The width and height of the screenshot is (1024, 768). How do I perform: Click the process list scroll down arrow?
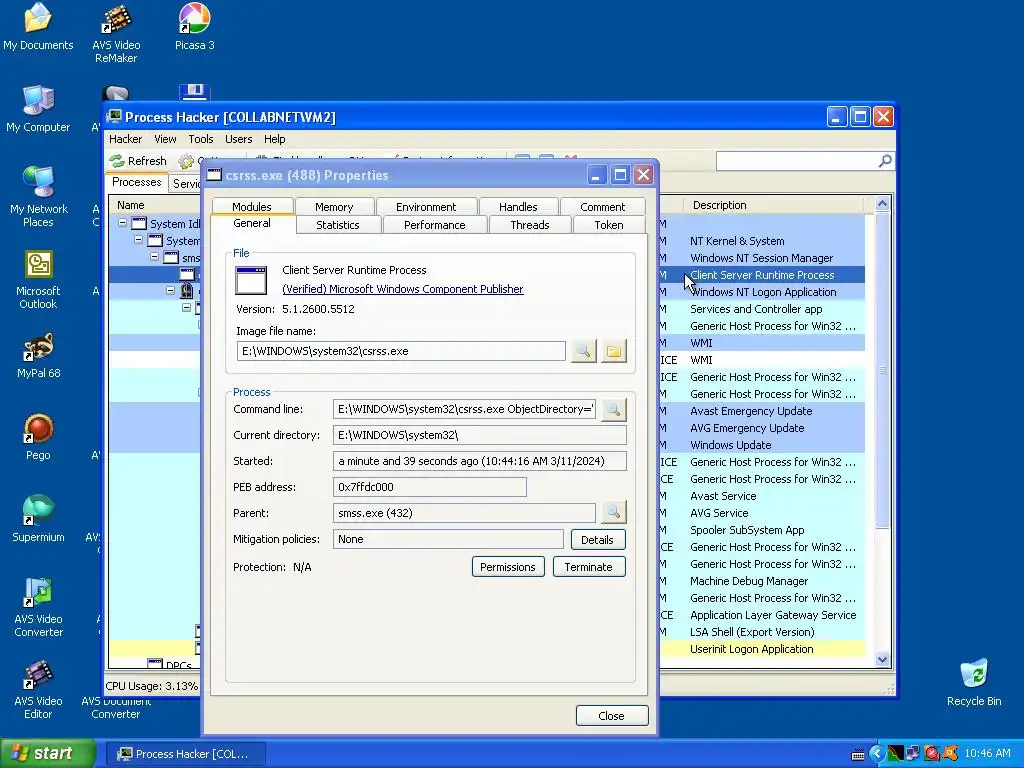(882, 659)
